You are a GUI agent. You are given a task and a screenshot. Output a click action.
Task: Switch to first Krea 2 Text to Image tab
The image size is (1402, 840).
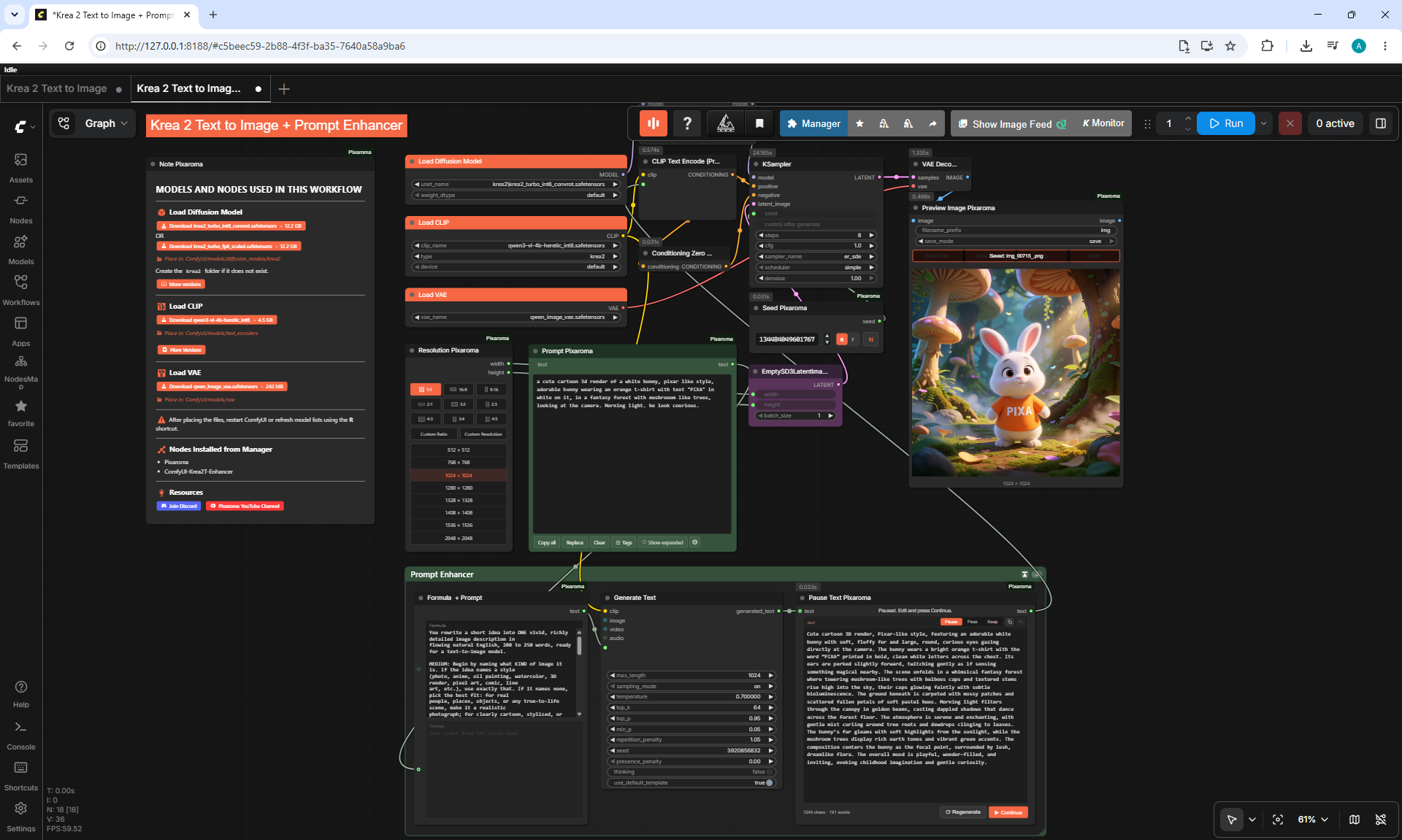65,88
